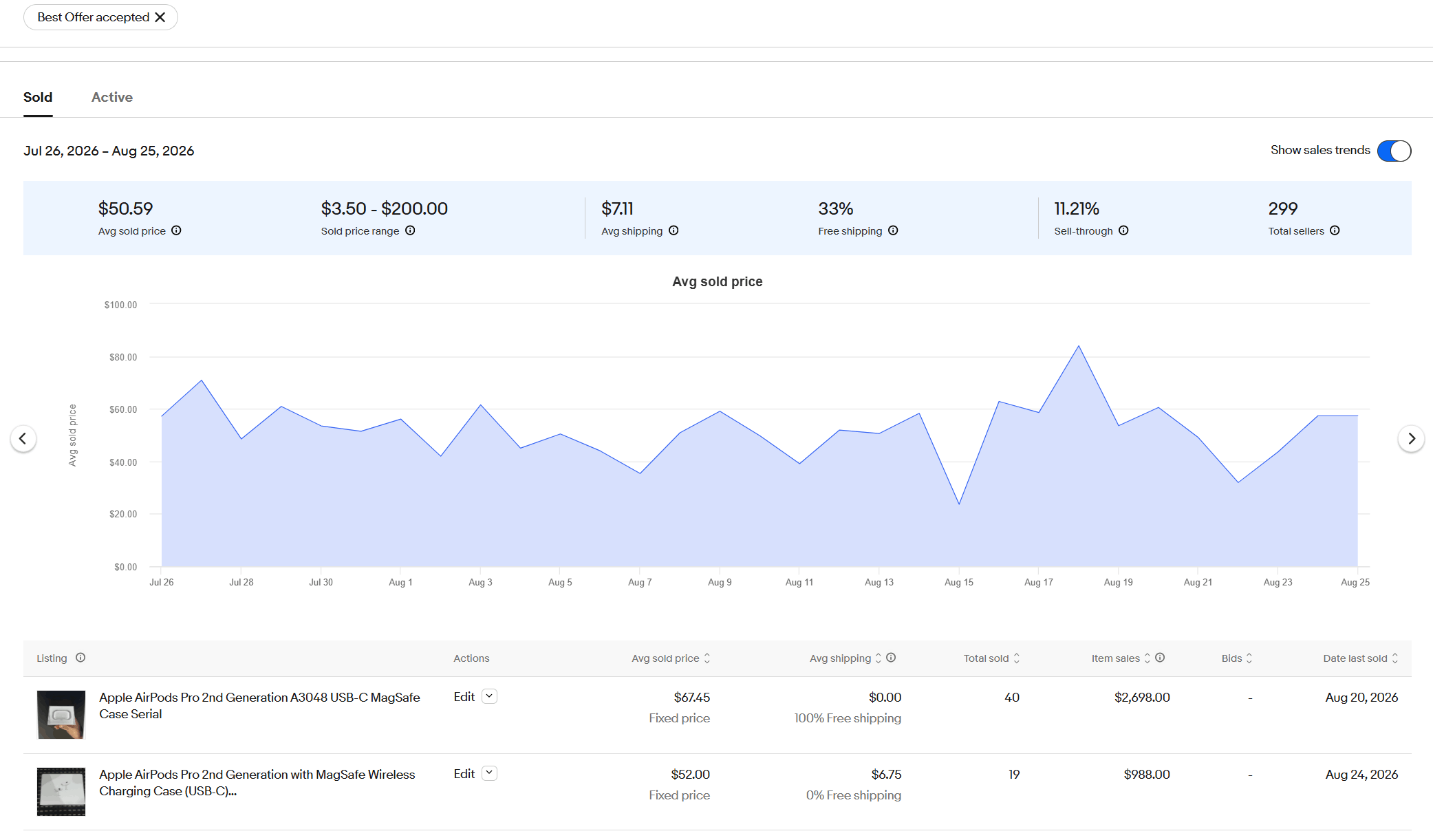The width and height of the screenshot is (1433, 840).
Task: Click the Aug 18 peak on price chart
Action: click(1079, 346)
